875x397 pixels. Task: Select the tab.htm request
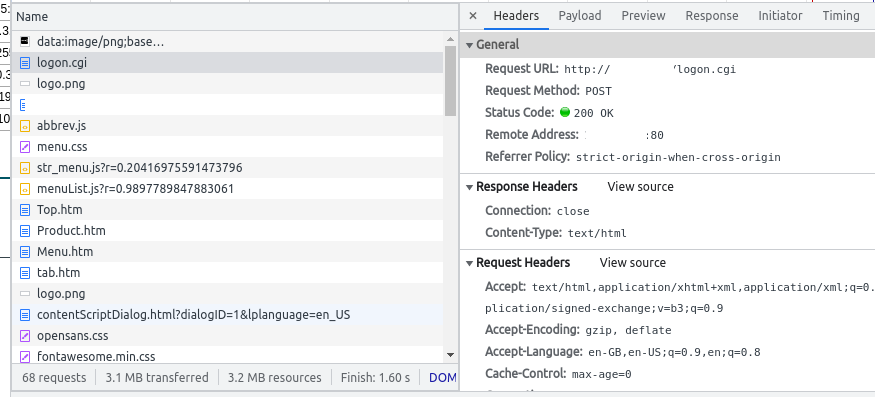coord(228,272)
